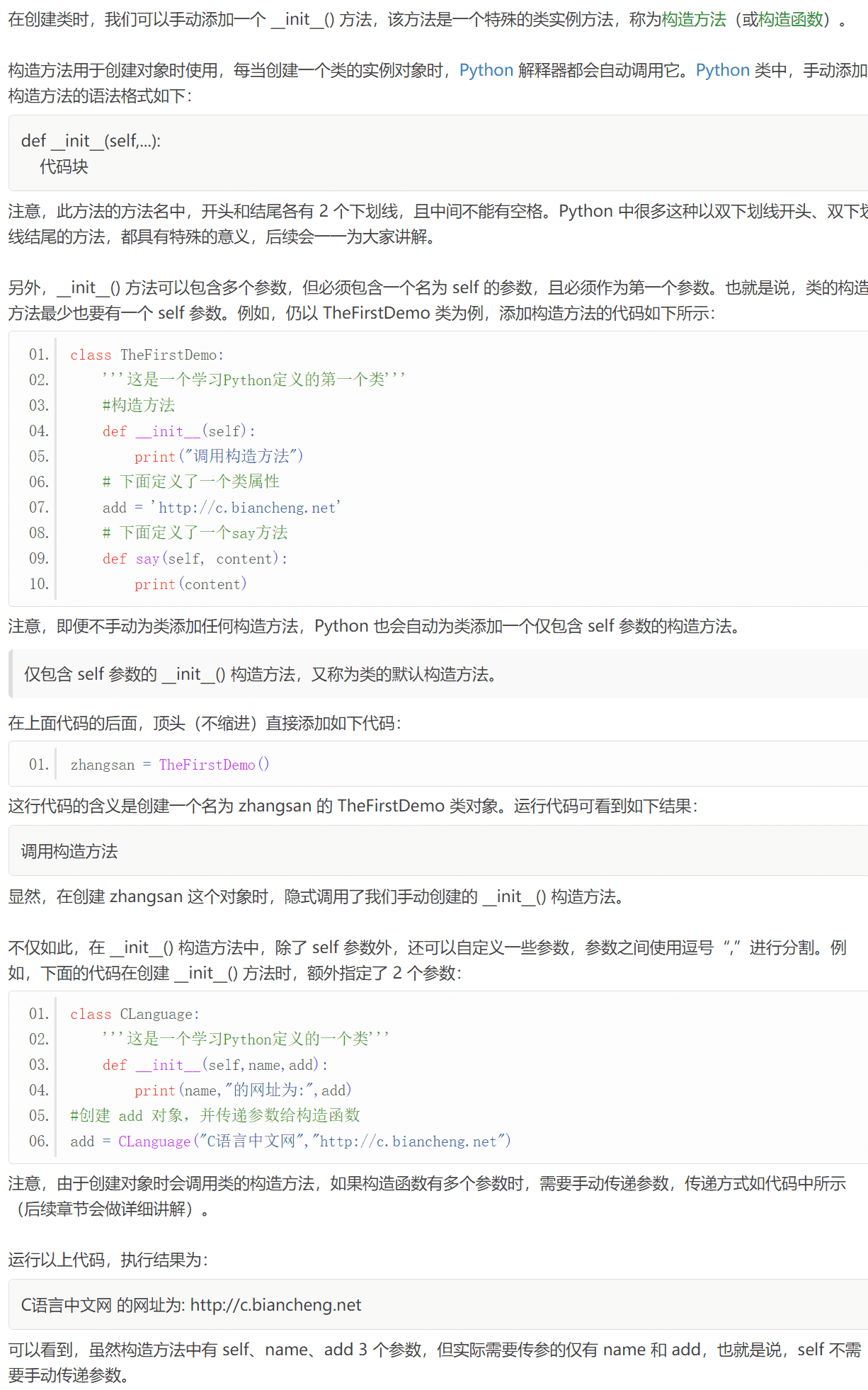This screenshot has width=868, height=1390.
Task: Open the green 构造方法 link in first paragraph
Action: coord(693,19)
